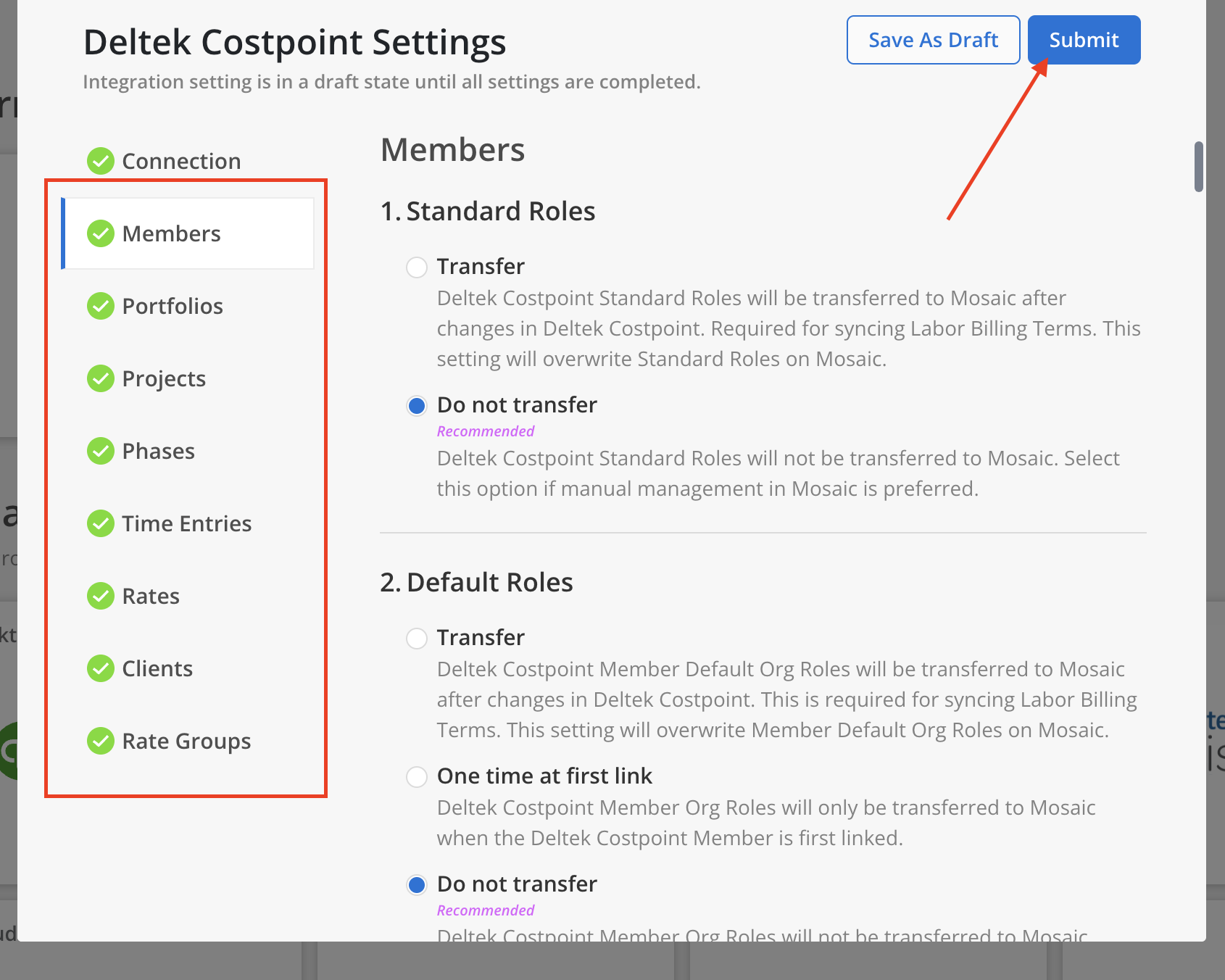Click the Save As Draft button
1225x980 pixels.
[934, 40]
